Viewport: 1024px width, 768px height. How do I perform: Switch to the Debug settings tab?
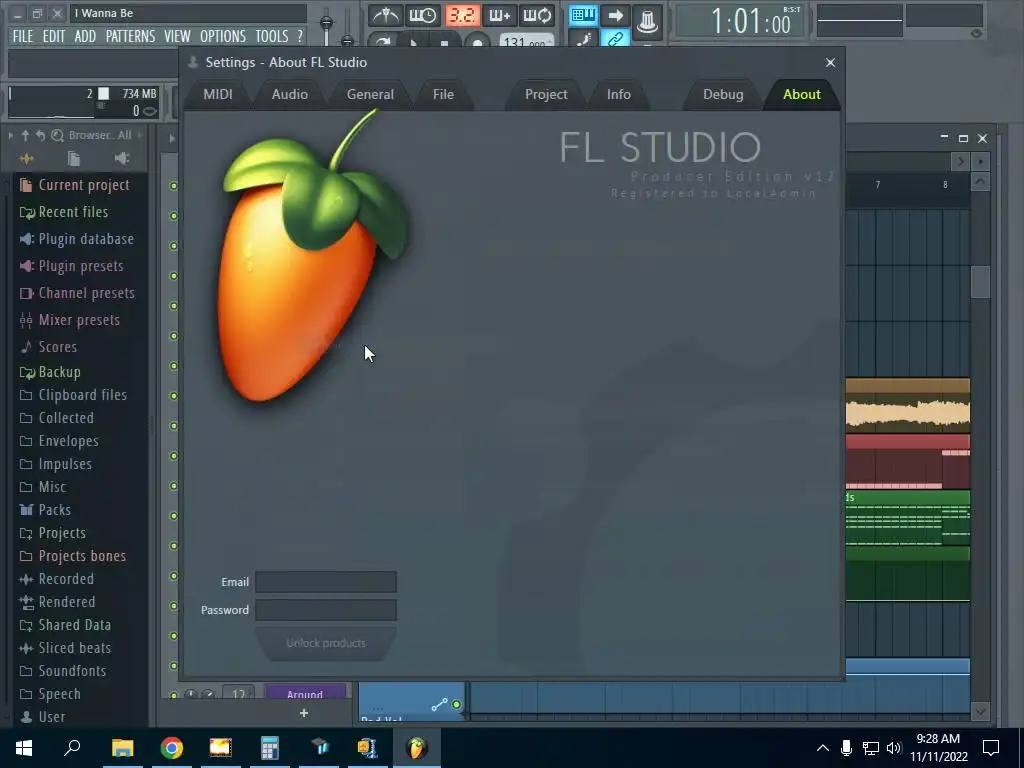[723, 94]
